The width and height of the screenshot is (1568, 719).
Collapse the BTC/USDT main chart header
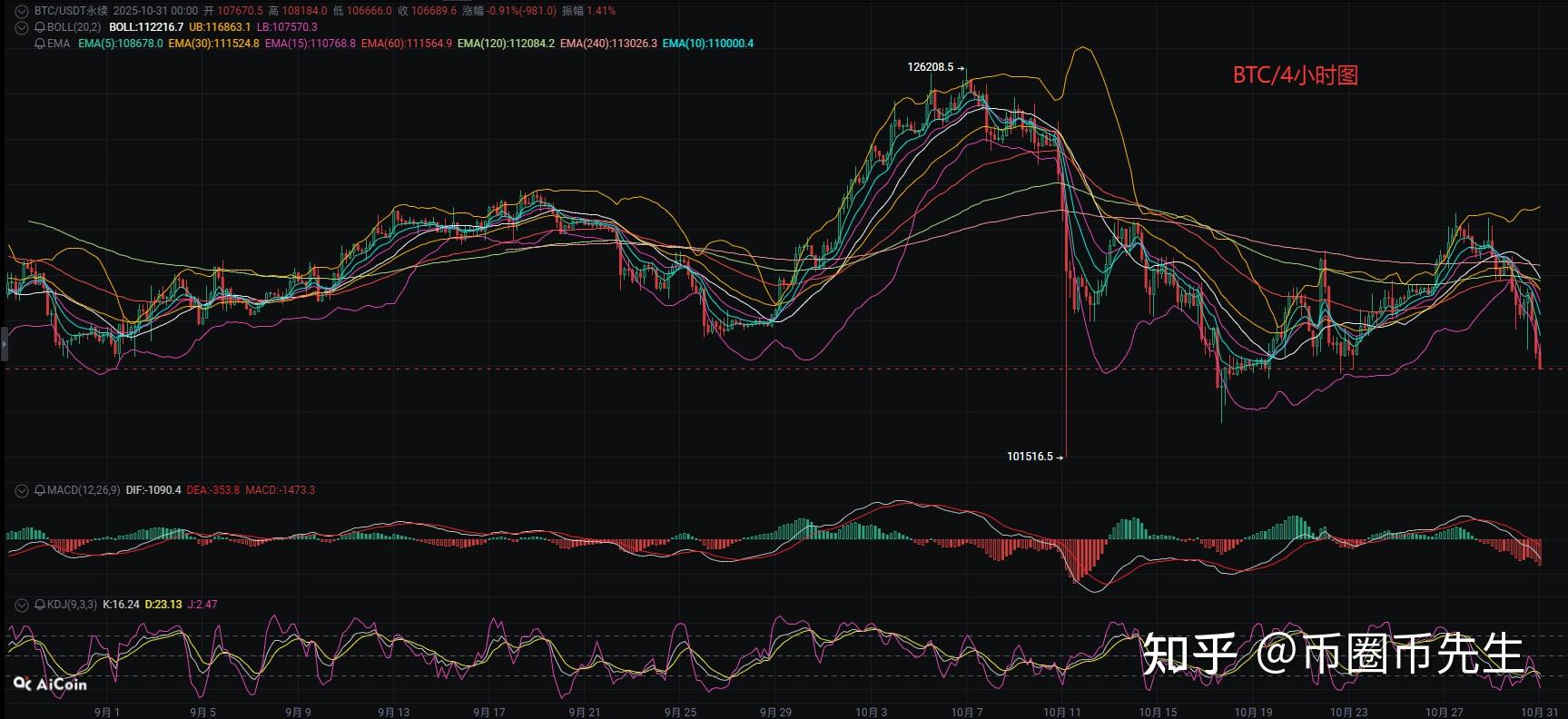(22, 11)
